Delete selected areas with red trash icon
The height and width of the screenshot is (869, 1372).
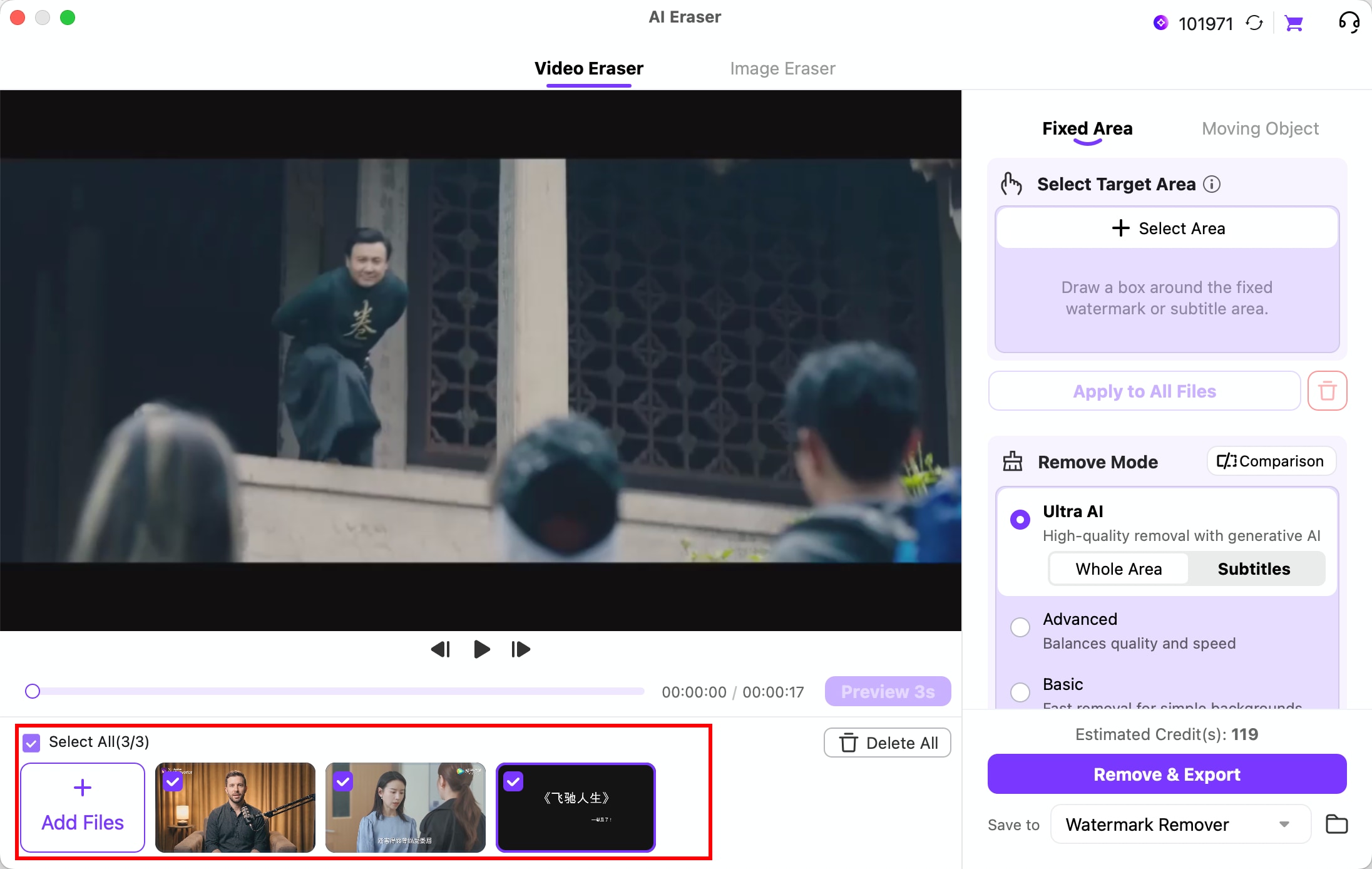(1327, 391)
